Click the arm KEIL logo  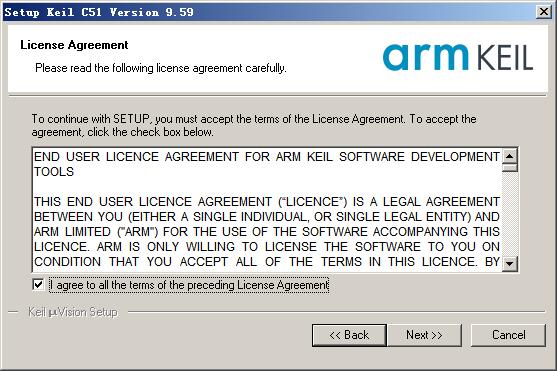[x=458, y=57]
